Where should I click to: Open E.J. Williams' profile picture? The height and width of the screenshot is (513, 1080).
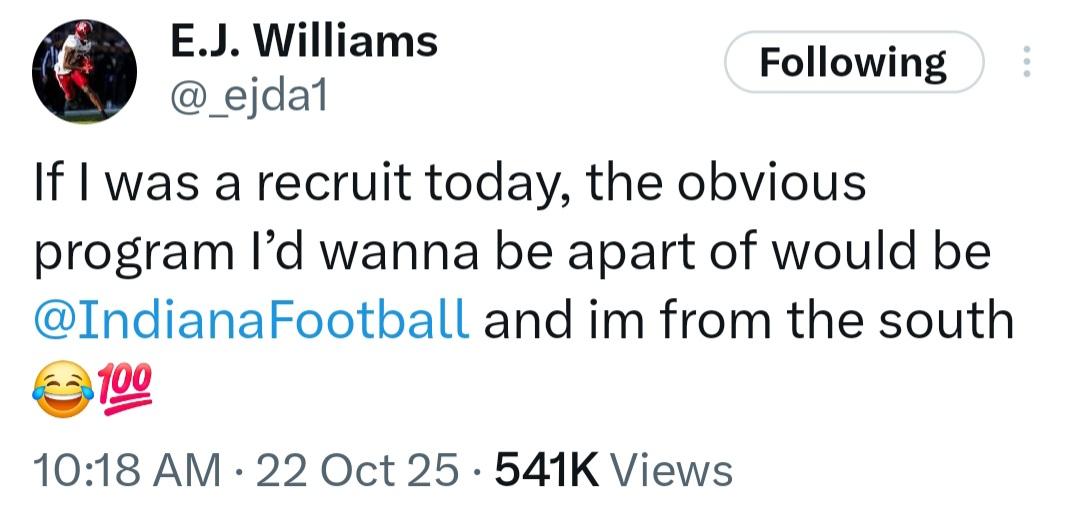(x=84, y=72)
